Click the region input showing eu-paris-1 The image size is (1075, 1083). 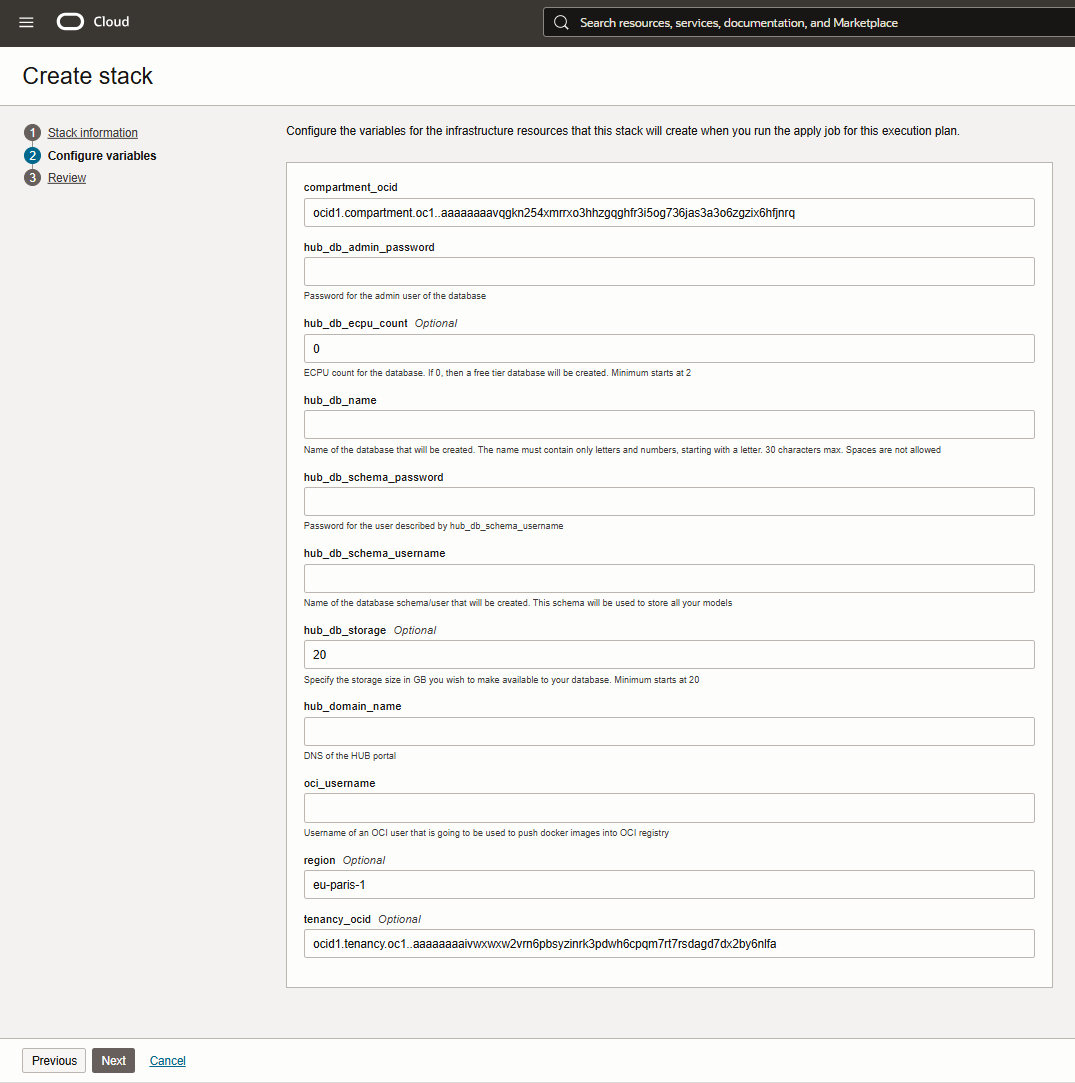pyautogui.click(x=669, y=884)
